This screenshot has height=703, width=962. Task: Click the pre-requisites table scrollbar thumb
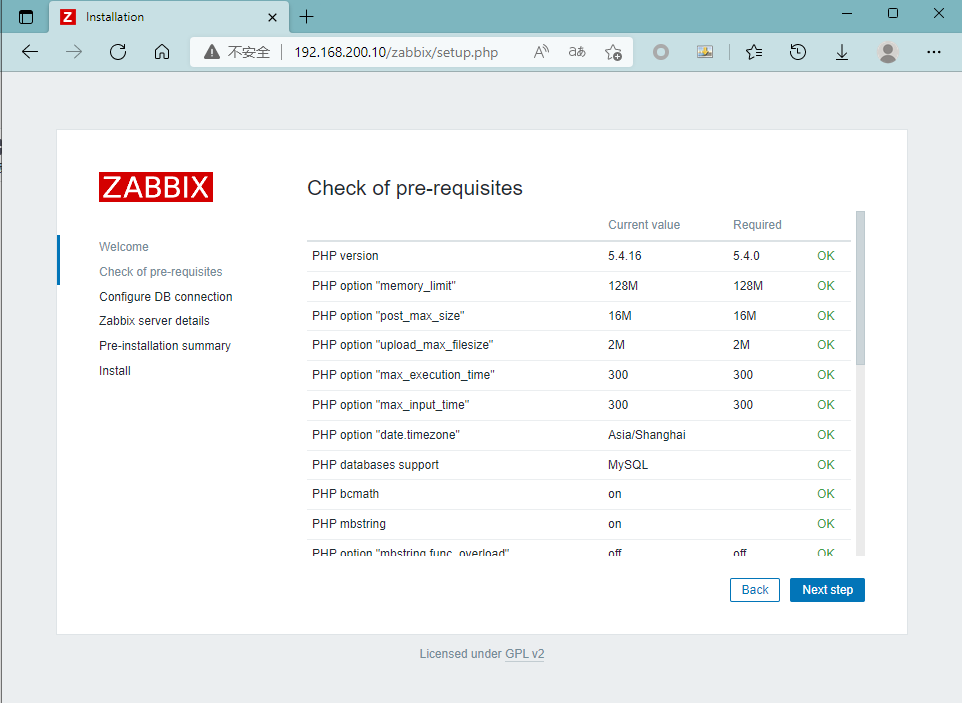point(860,288)
